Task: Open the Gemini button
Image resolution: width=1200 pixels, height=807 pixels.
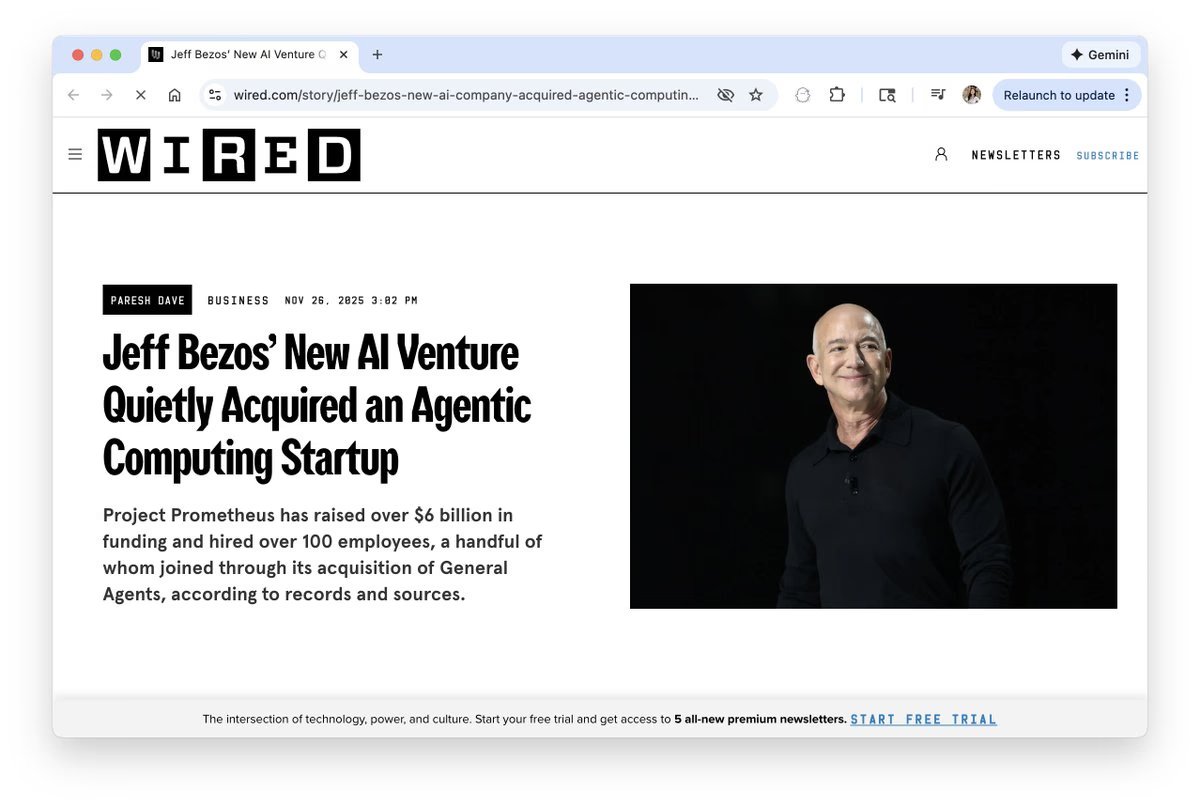Action: click(x=1100, y=55)
